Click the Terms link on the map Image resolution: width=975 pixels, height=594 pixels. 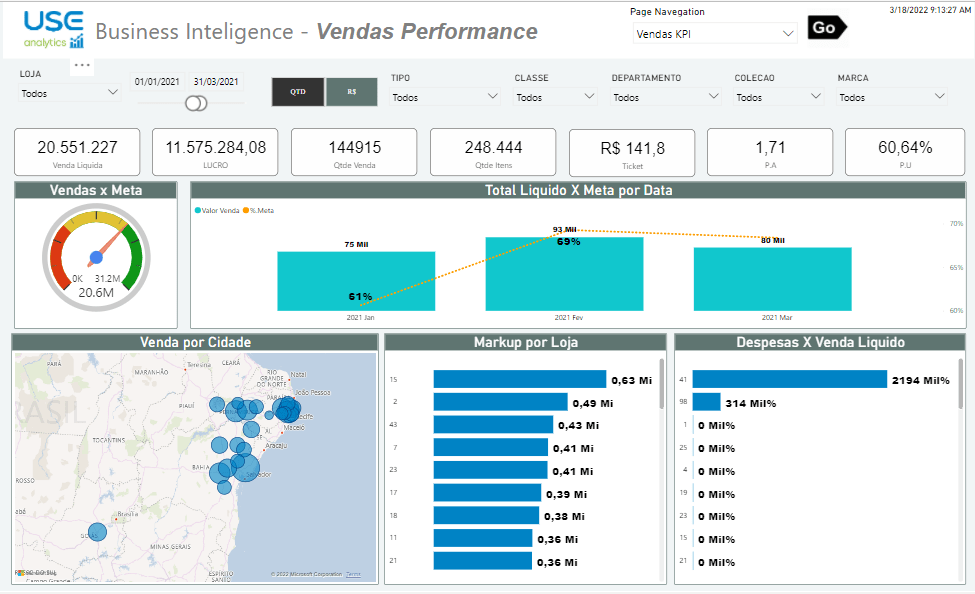click(x=354, y=574)
